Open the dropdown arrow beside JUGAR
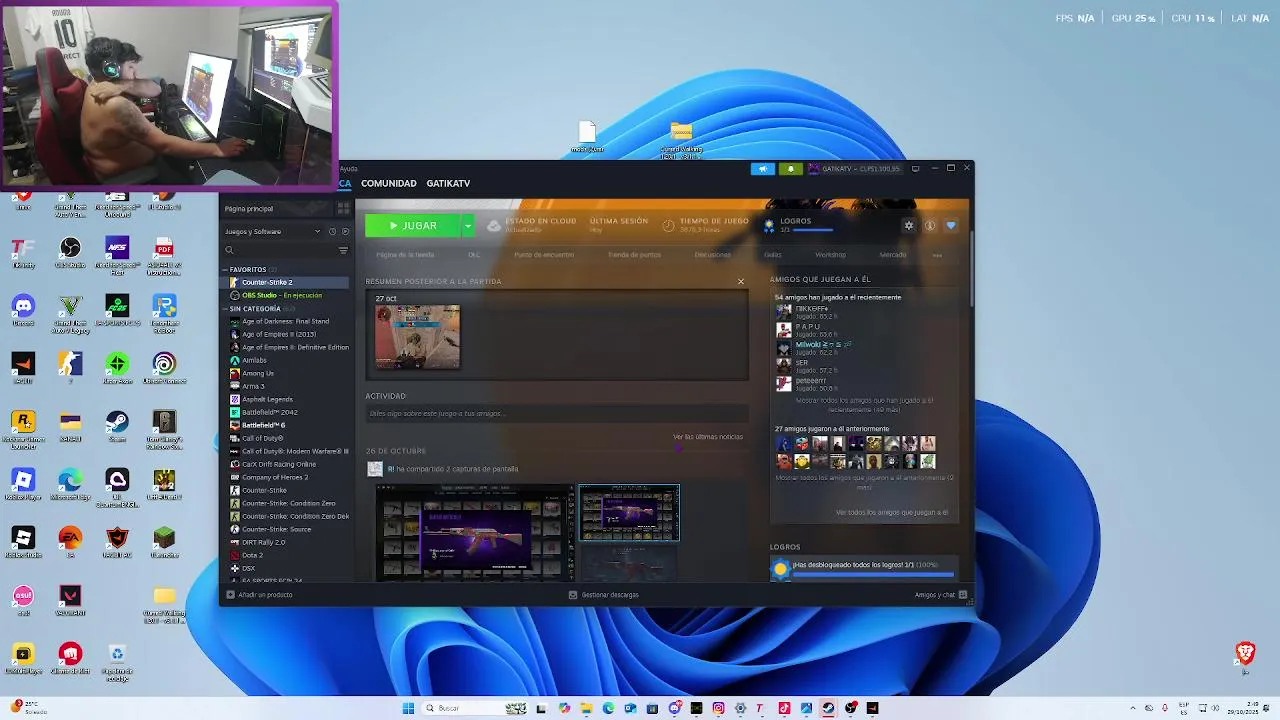This screenshot has width=1280, height=720. coord(467,226)
